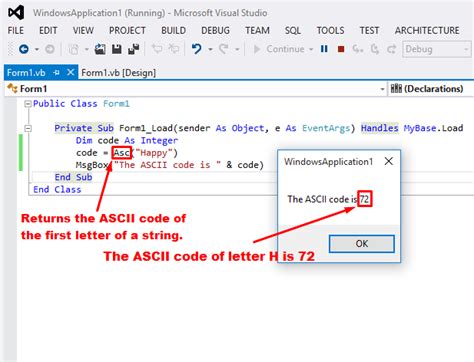This screenshot has width=474, height=362.
Task: Click the Save All icon
Action: [x=134, y=49]
